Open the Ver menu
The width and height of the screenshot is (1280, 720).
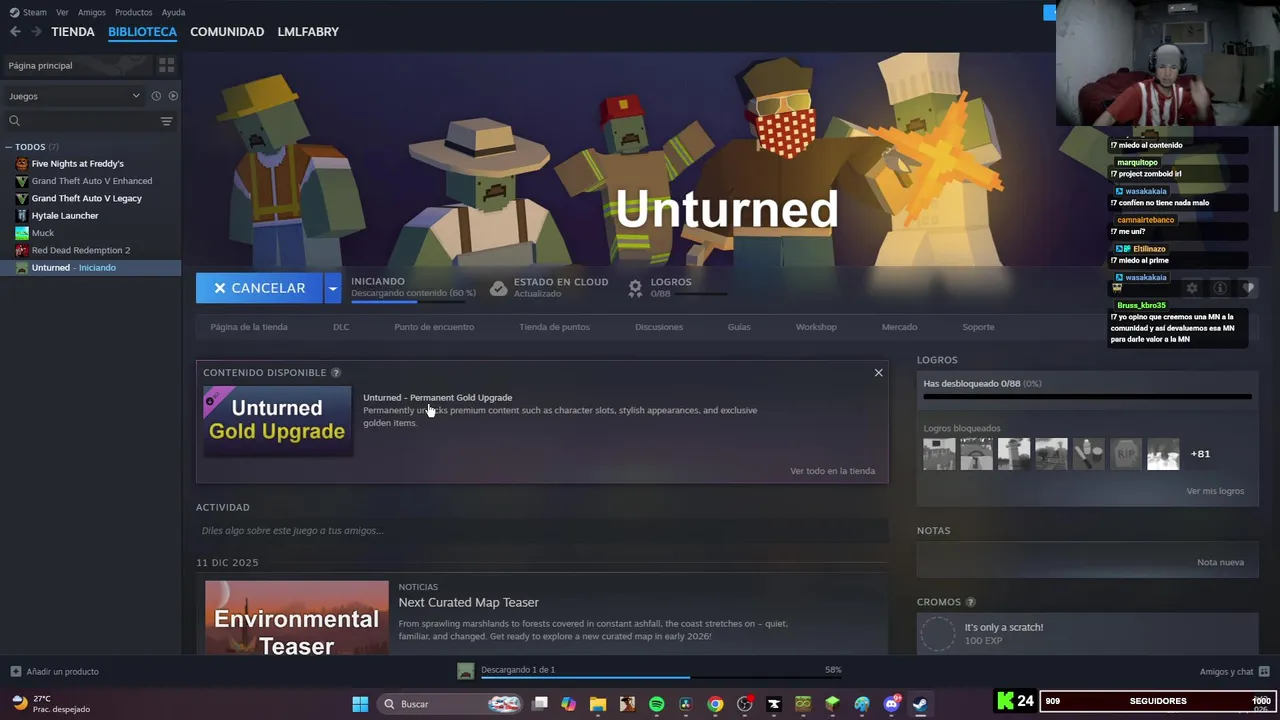click(62, 12)
